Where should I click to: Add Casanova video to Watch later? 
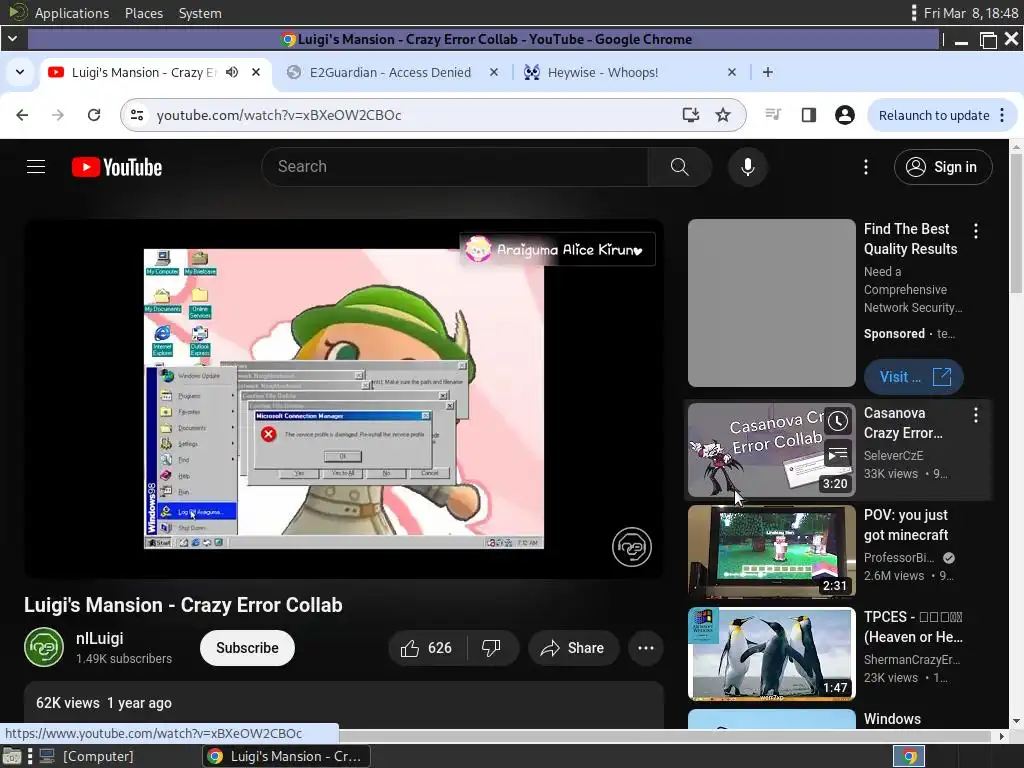pyautogui.click(x=838, y=421)
